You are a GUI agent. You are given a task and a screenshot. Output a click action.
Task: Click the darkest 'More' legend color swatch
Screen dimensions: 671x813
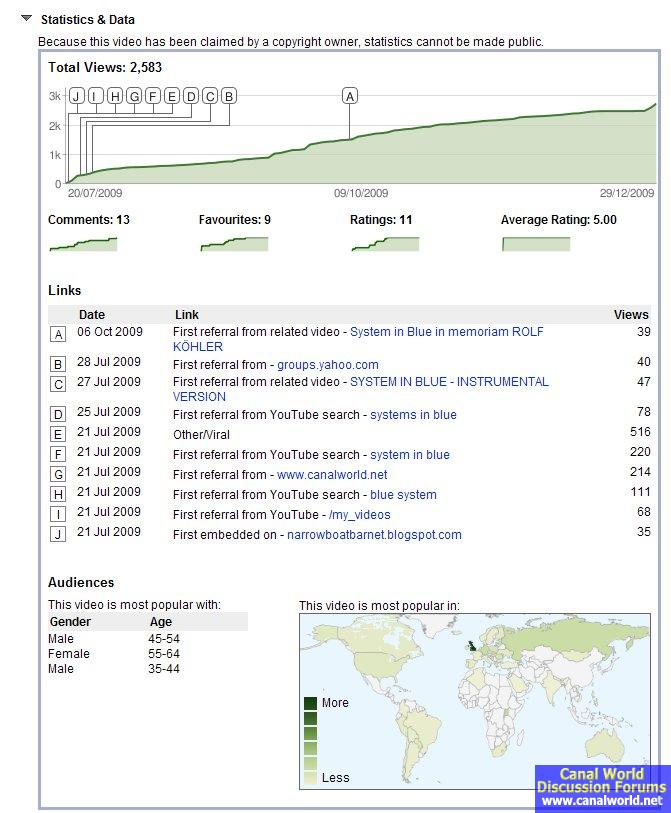(311, 703)
